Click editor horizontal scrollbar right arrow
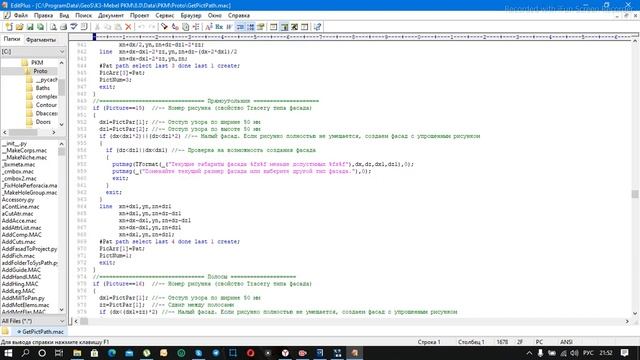640x360 pixels. coord(627,321)
